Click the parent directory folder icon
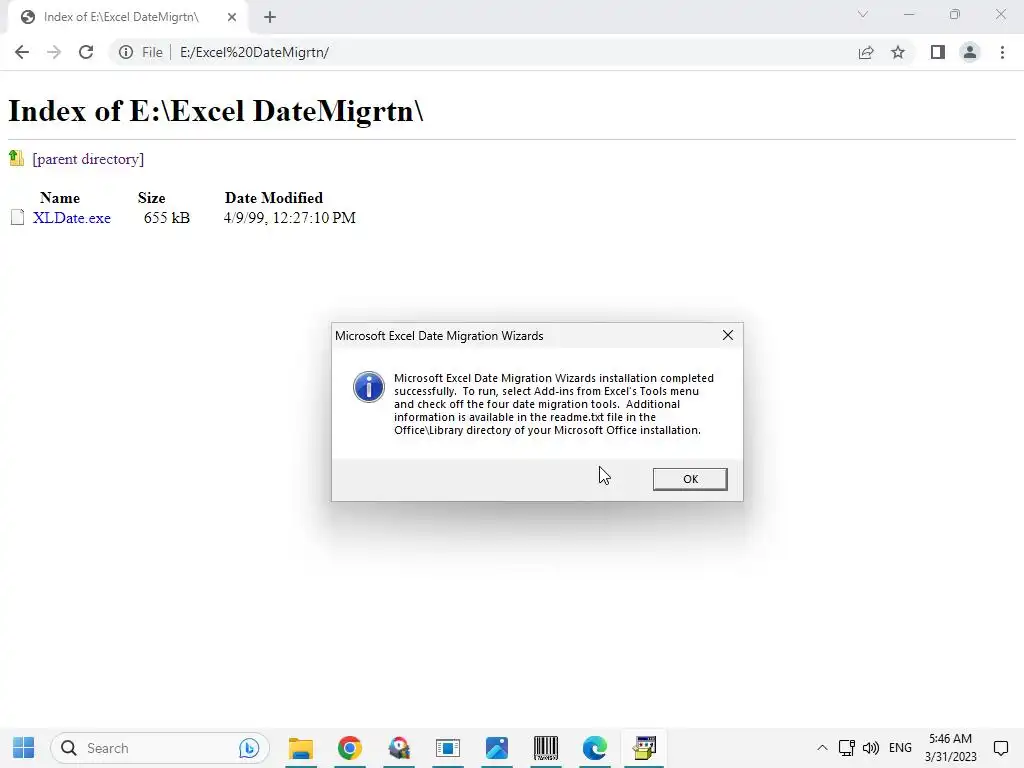This screenshot has width=1024, height=768. tap(16, 157)
